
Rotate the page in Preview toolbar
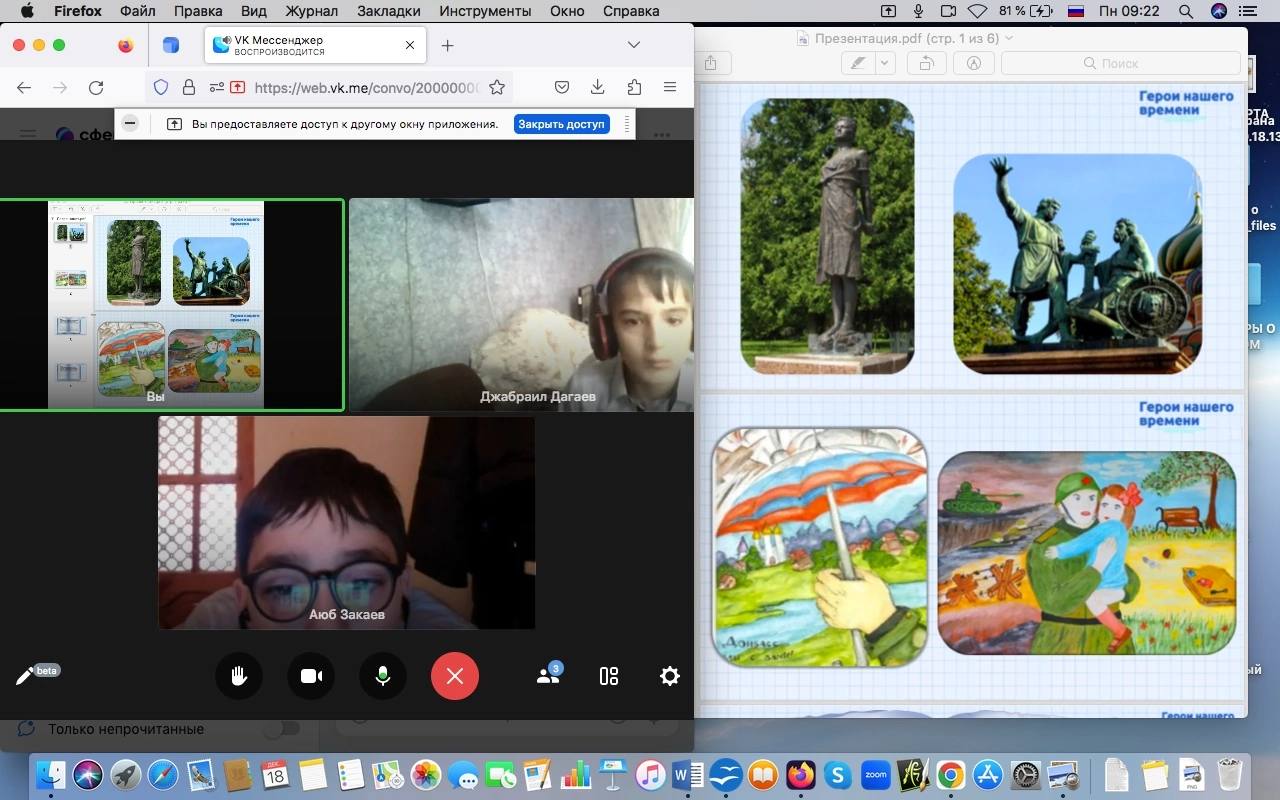point(927,63)
